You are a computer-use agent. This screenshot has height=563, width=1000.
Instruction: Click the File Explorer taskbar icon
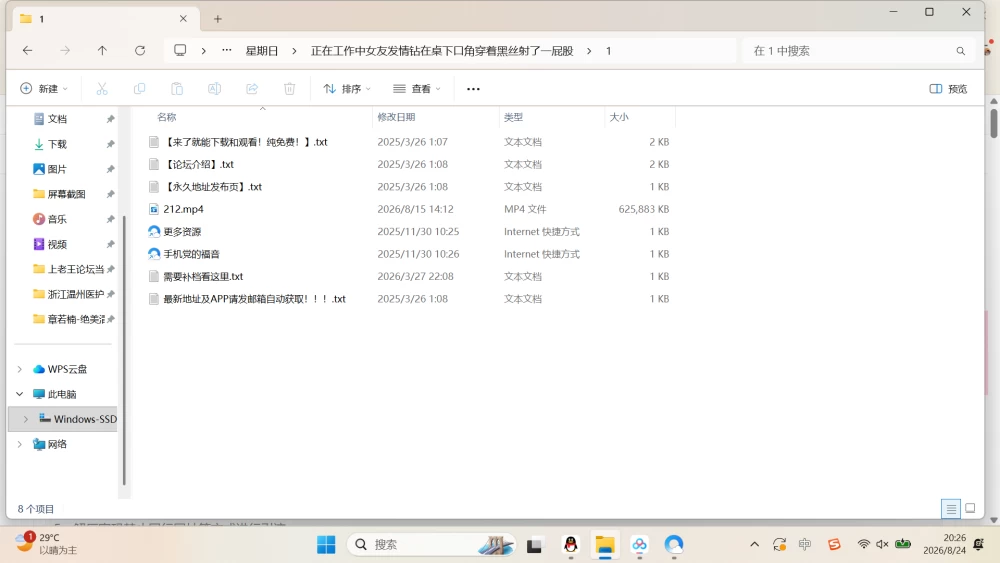click(605, 545)
